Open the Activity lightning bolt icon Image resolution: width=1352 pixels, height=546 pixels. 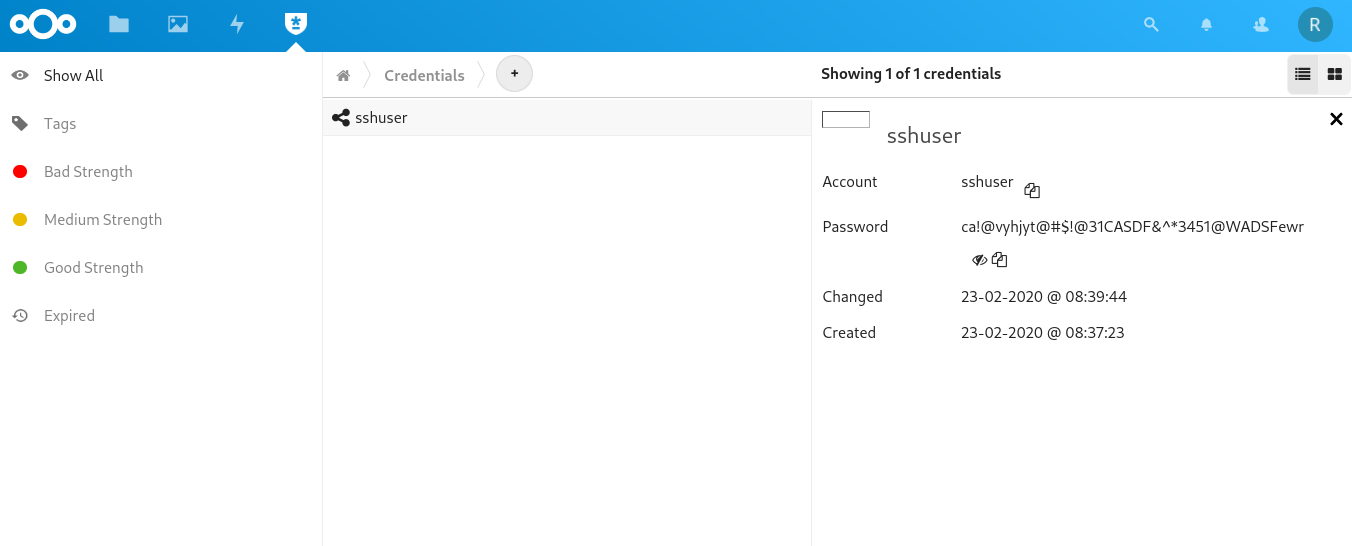tap(237, 25)
